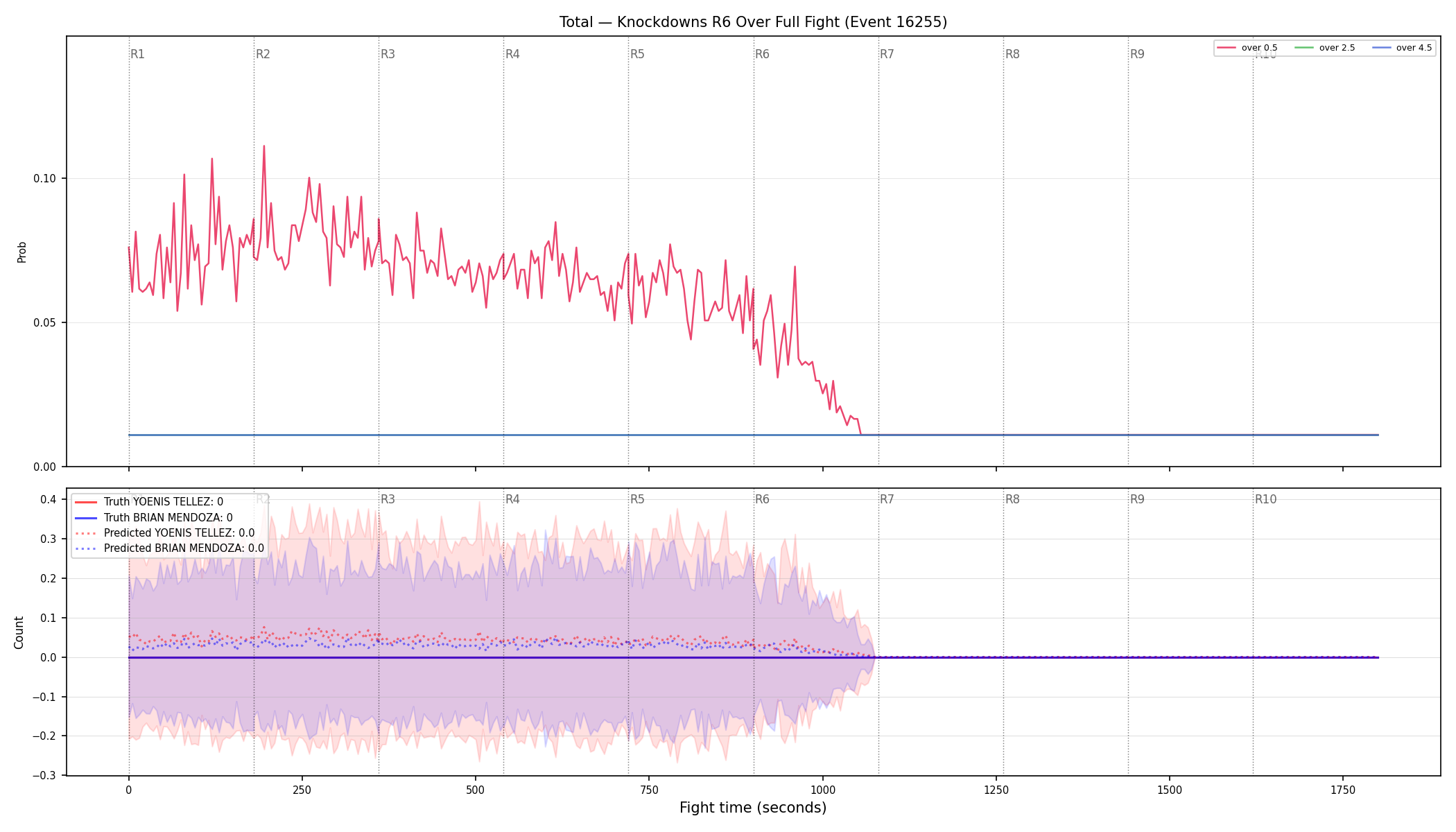This screenshot has height=832, width=1456.
Task: Click the 0.3 tick on Count axis
Action: [49, 539]
